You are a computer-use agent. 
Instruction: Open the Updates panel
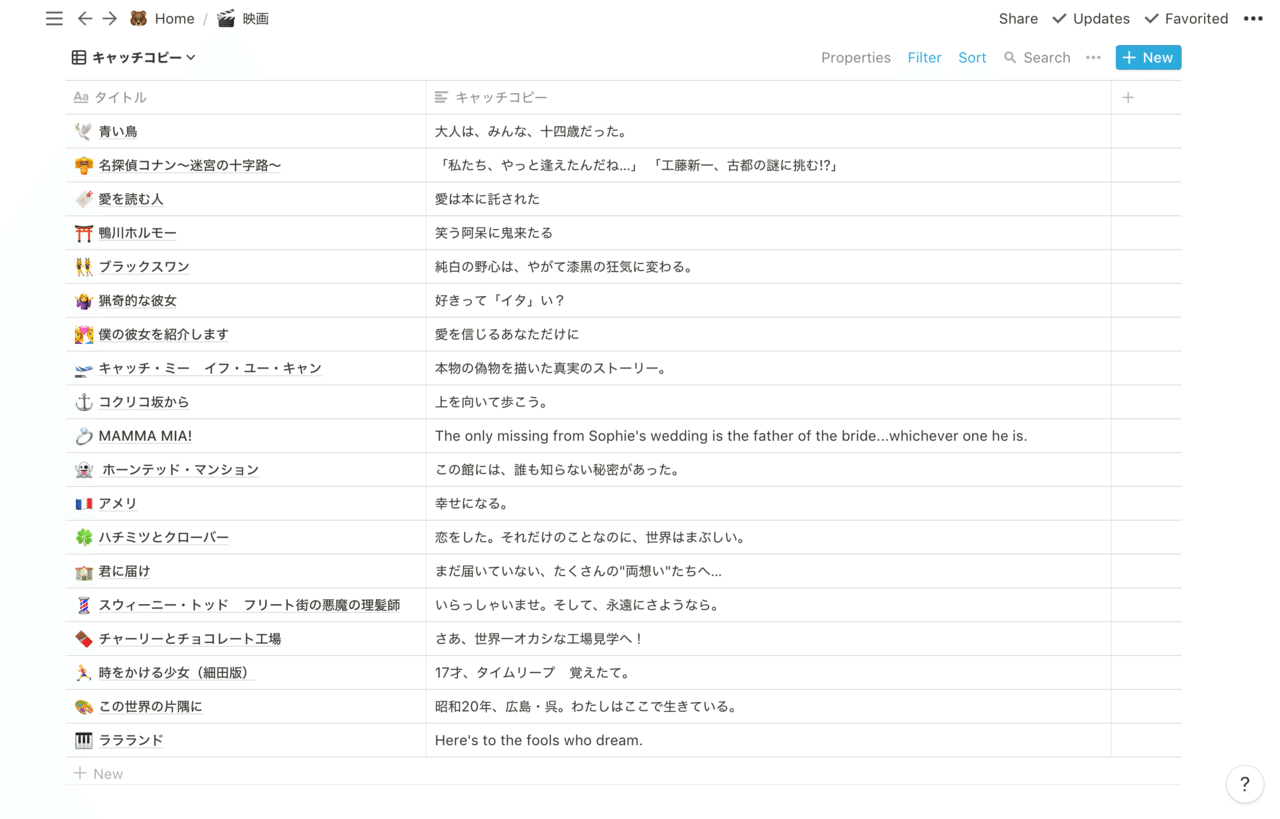pos(1091,18)
